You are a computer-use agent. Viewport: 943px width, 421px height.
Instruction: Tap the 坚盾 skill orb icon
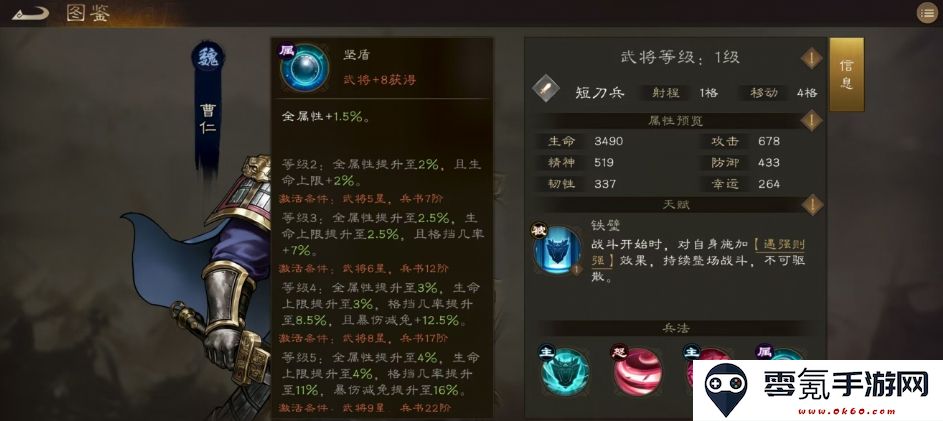click(x=304, y=68)
